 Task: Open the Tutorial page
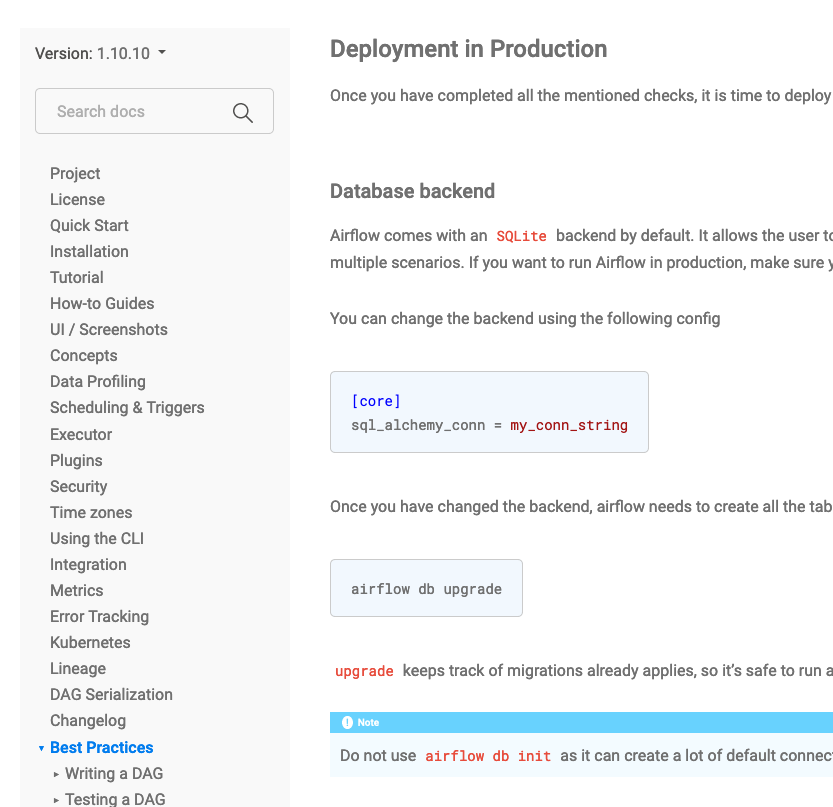point(77,277)
